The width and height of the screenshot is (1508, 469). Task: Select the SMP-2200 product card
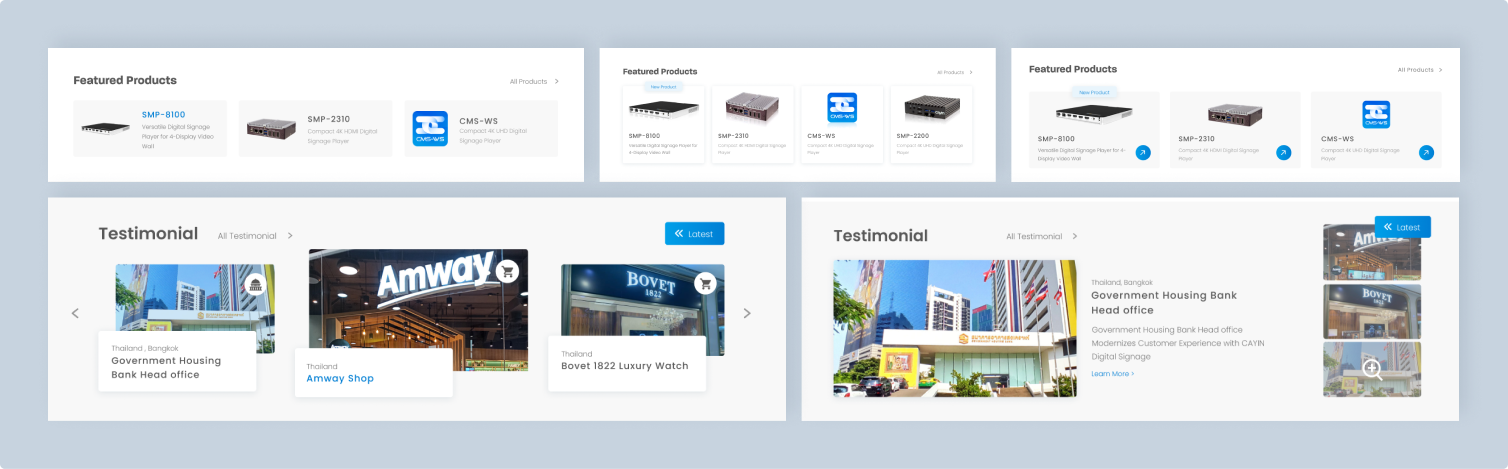click(x=931, y=125)
